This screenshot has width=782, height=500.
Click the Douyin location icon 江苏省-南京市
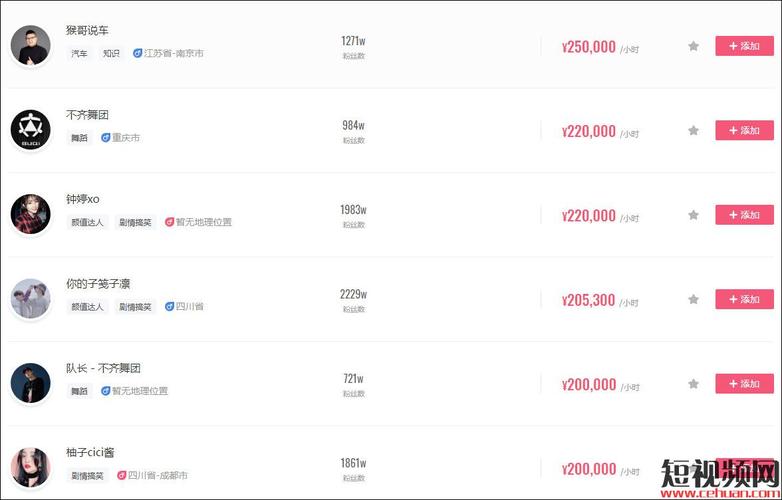point(138,53)
